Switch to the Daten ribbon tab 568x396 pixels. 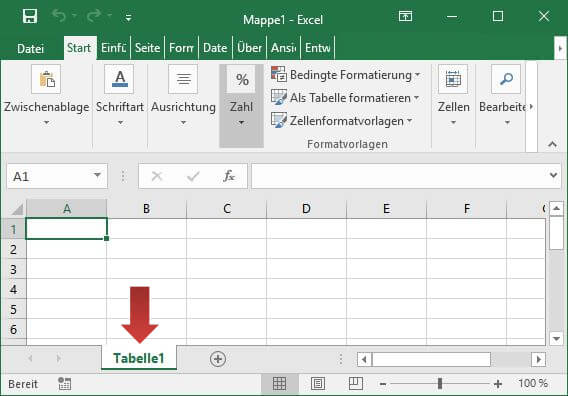point(215,48)
